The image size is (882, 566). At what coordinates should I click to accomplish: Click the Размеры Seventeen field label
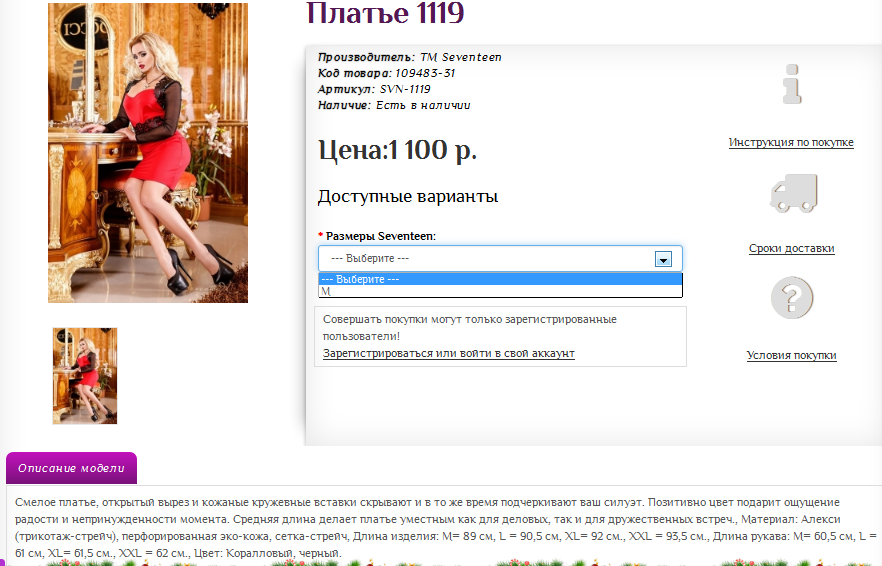pos(381,236)
